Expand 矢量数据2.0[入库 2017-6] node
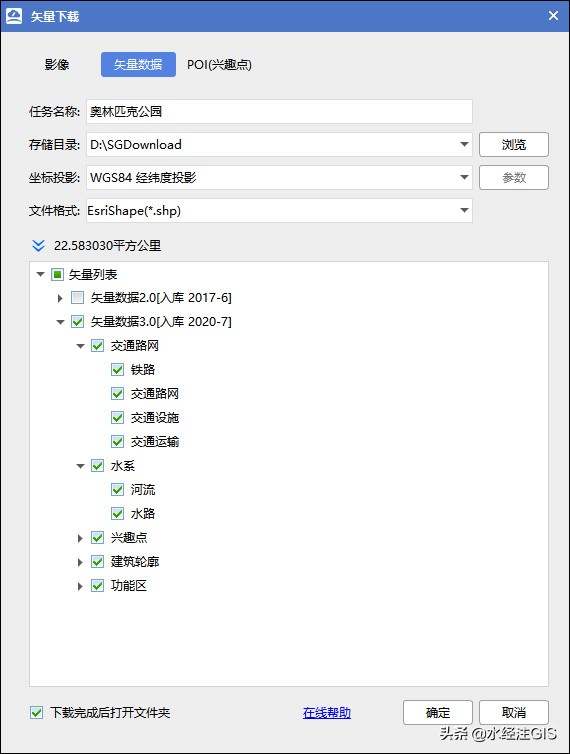 (x=60, y=298)
